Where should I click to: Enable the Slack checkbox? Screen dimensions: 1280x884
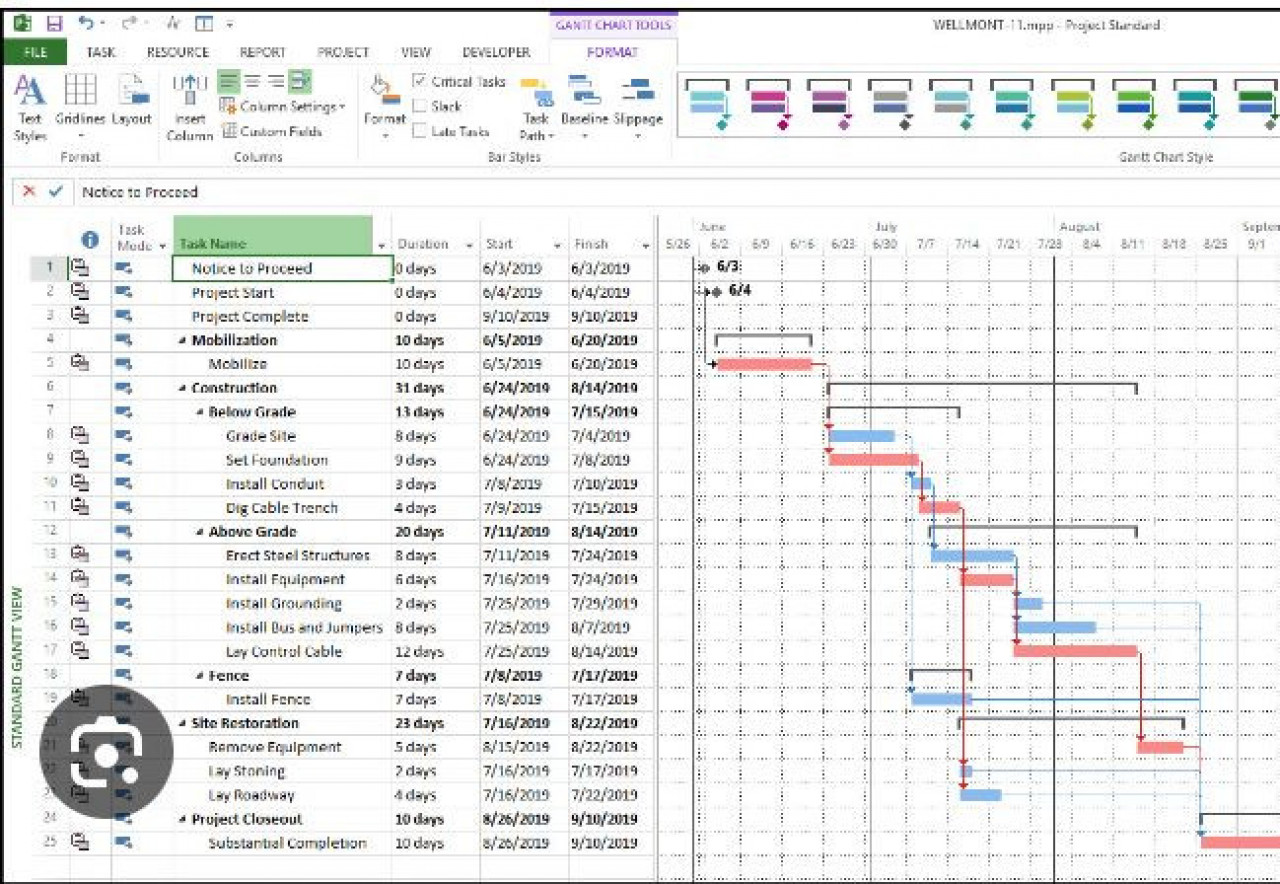[420, 106]
